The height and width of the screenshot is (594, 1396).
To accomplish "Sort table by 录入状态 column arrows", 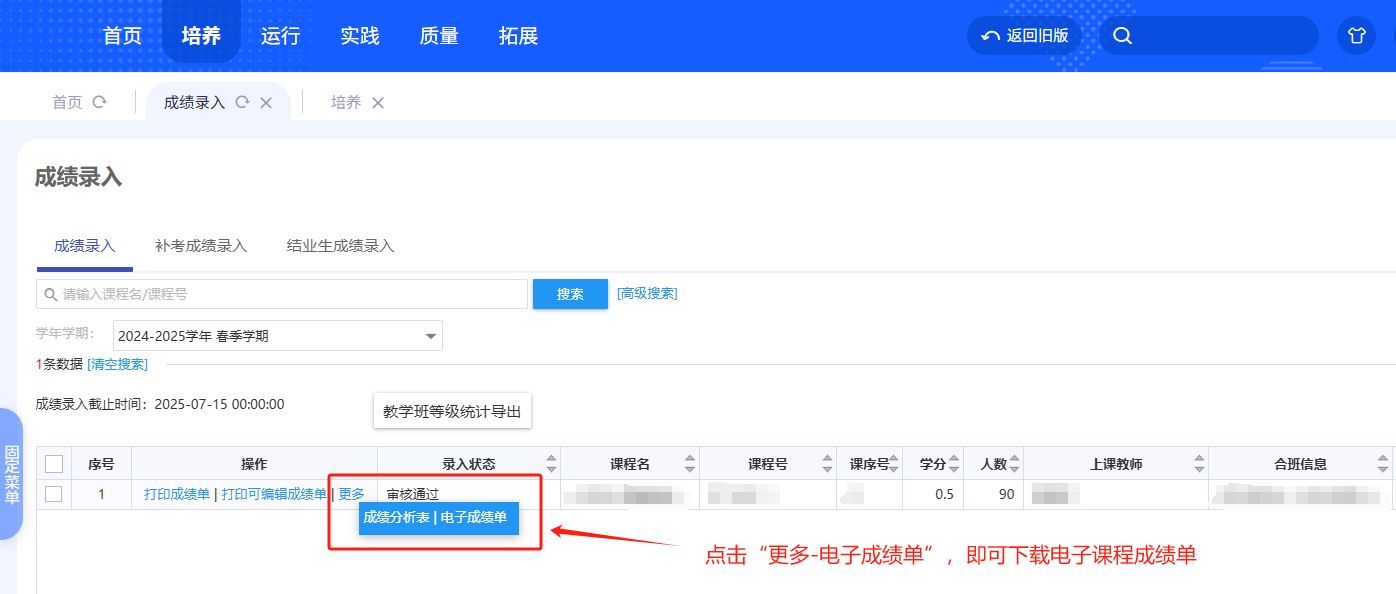I will [551, 464].
